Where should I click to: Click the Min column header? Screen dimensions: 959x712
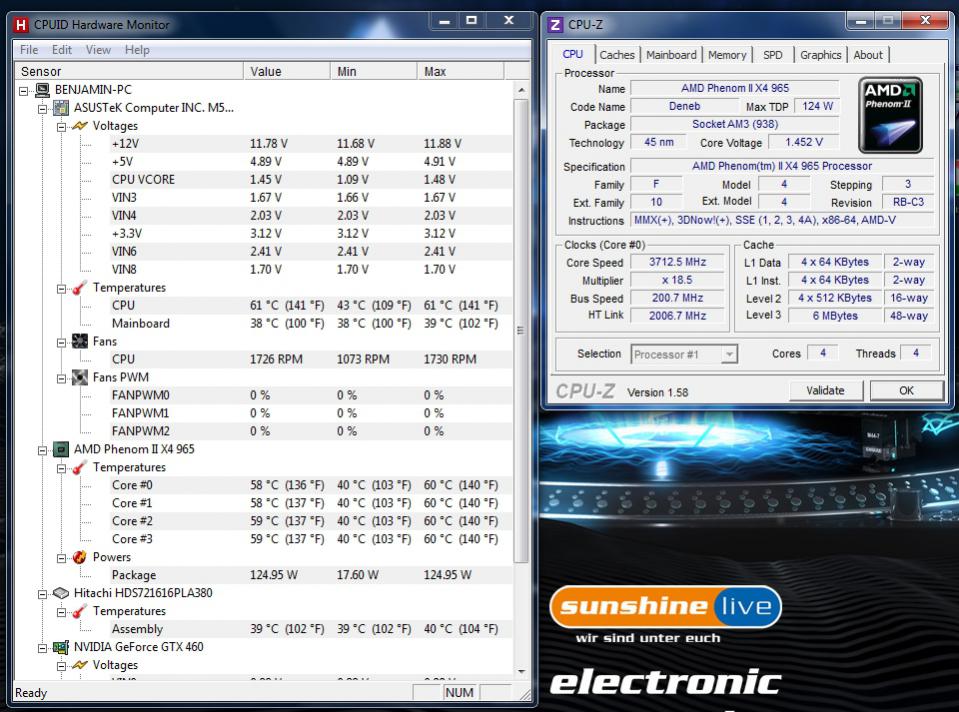pos(374,72)
